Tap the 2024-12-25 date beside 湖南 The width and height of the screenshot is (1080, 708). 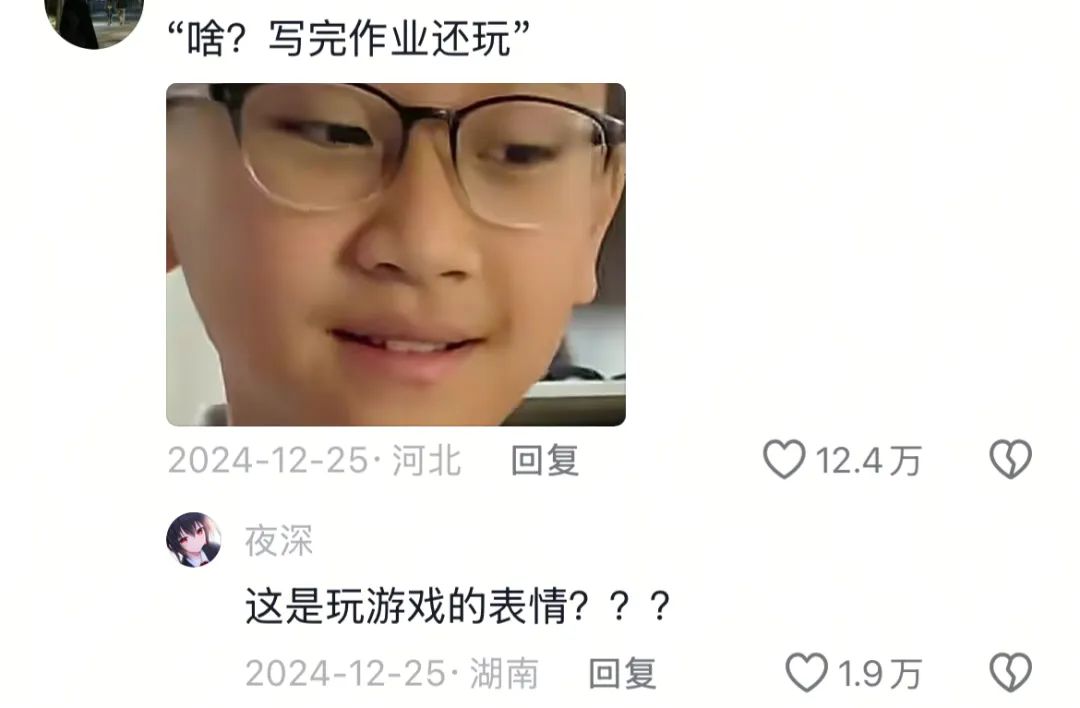[345, 674]
